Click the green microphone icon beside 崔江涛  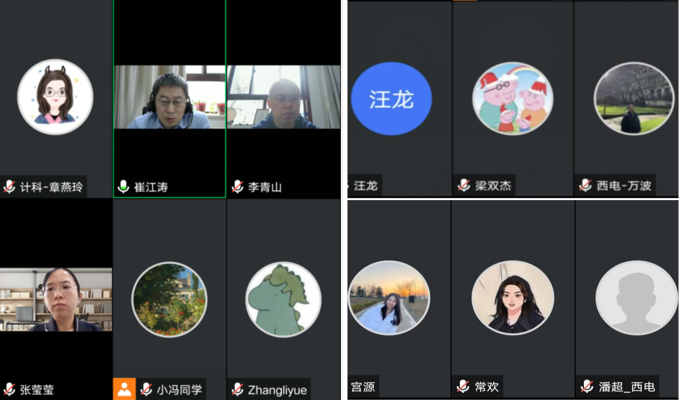123,187
